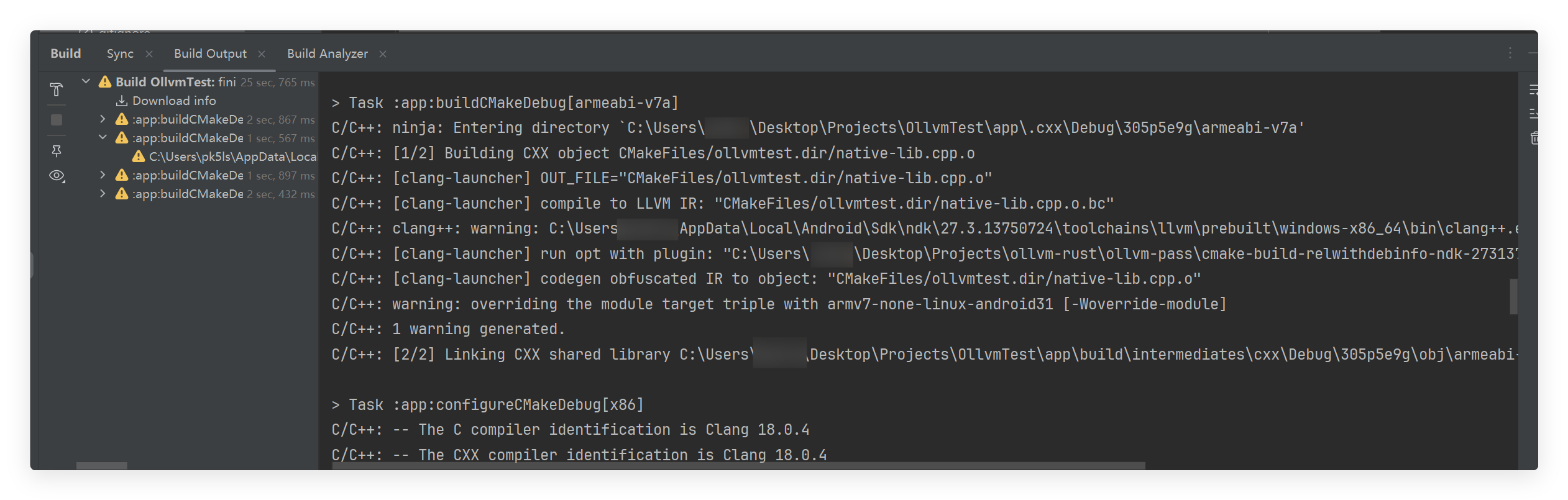Viewport: 1568px width, 500px height.
Task: Click the hammer build icon
Action: (57, 90)
